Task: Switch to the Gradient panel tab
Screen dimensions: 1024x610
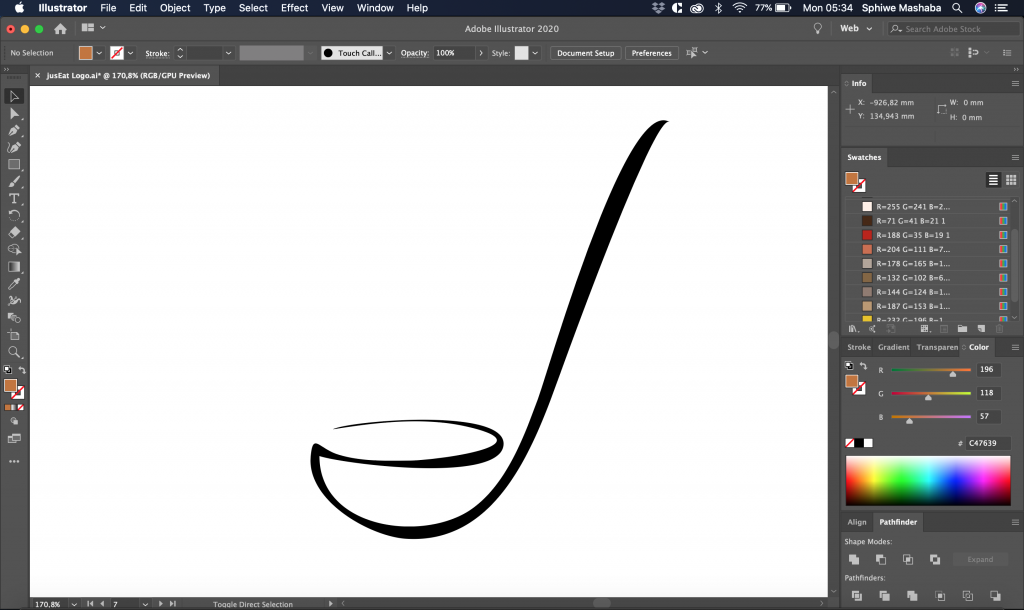Action: coord(893,347)
